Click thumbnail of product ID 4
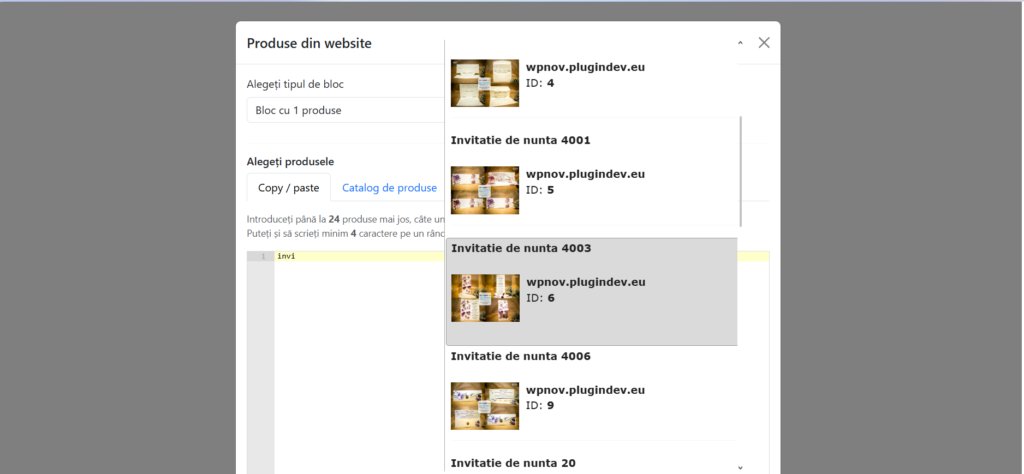Image resolution: width=1024 pixels, height=474 pixels. pyautogui.click(x=485, y=83)
